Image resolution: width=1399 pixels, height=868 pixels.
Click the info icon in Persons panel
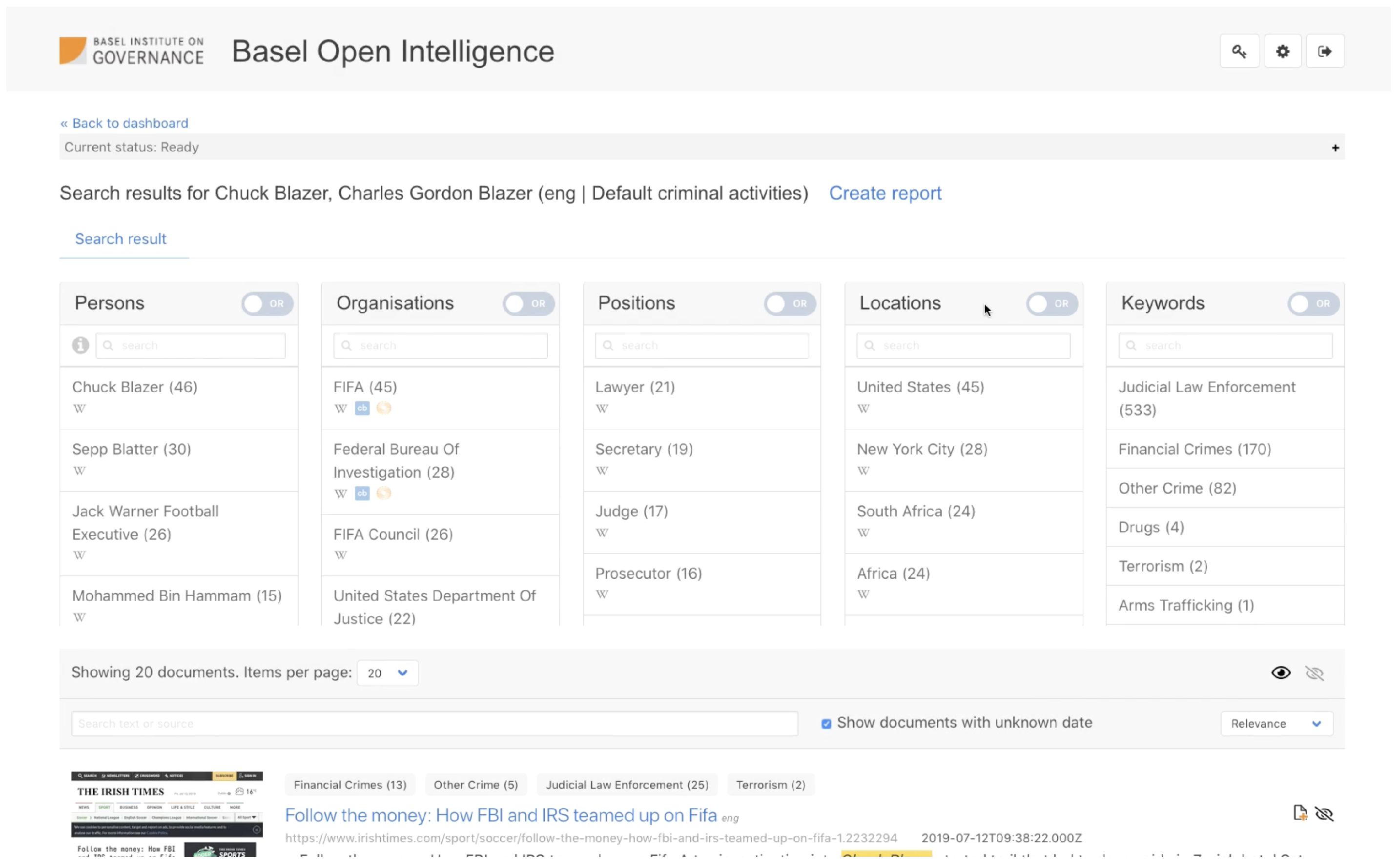coord(81,345)
